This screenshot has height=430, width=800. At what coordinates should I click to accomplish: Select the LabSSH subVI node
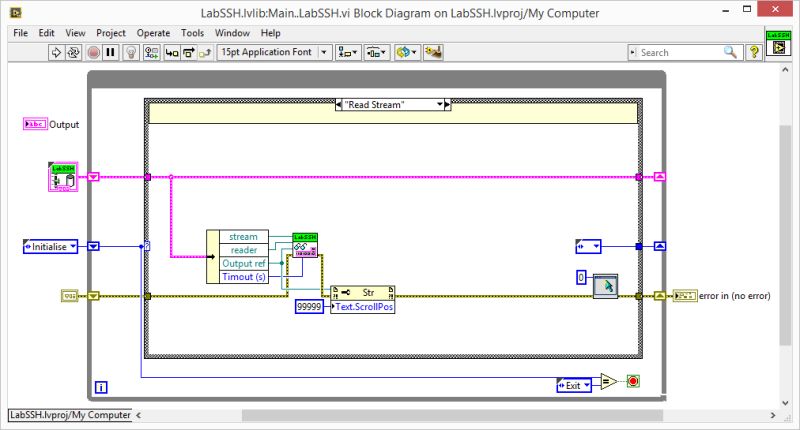coord(305,245)
